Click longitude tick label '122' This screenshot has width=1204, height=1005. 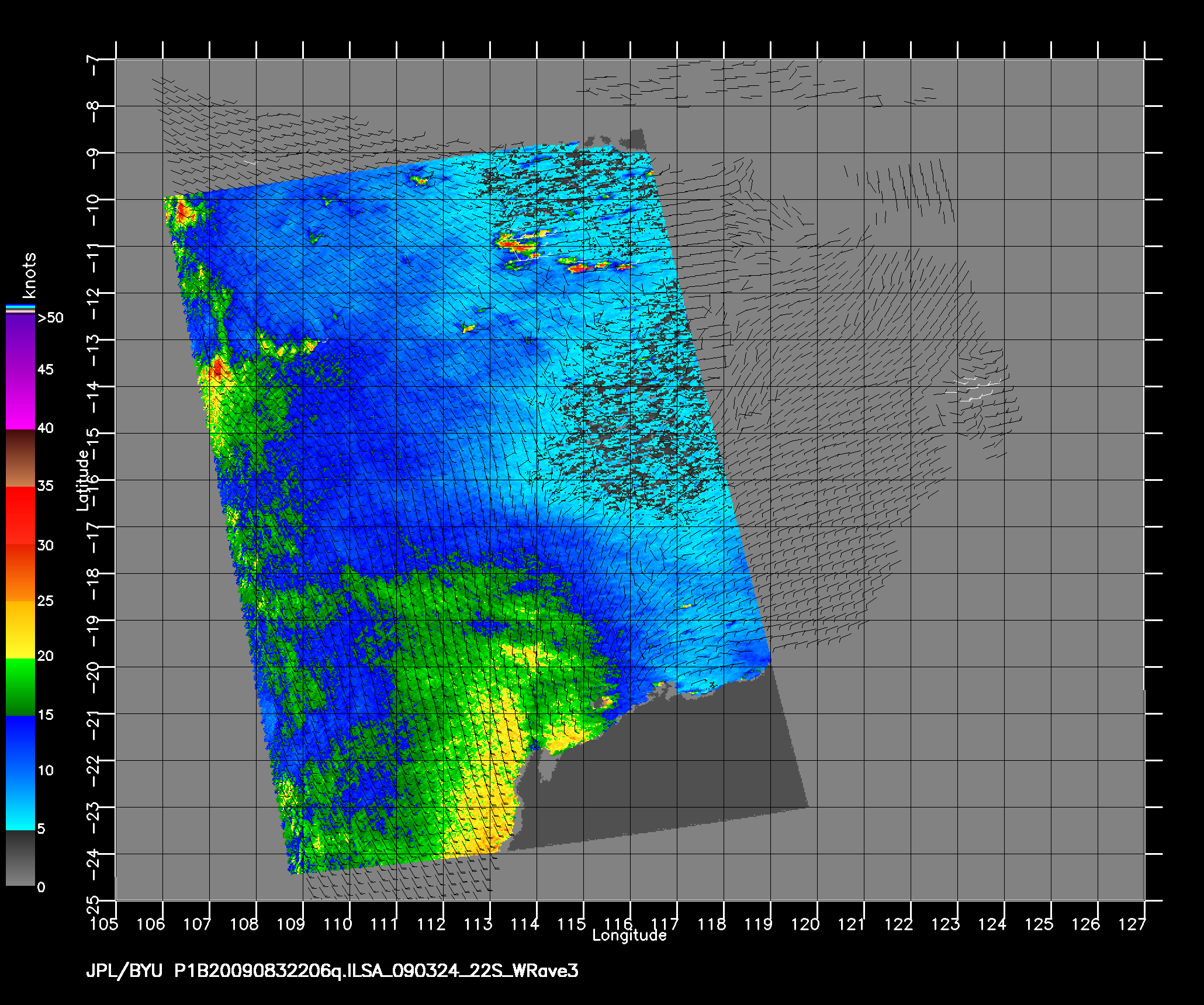coord(899,924)
